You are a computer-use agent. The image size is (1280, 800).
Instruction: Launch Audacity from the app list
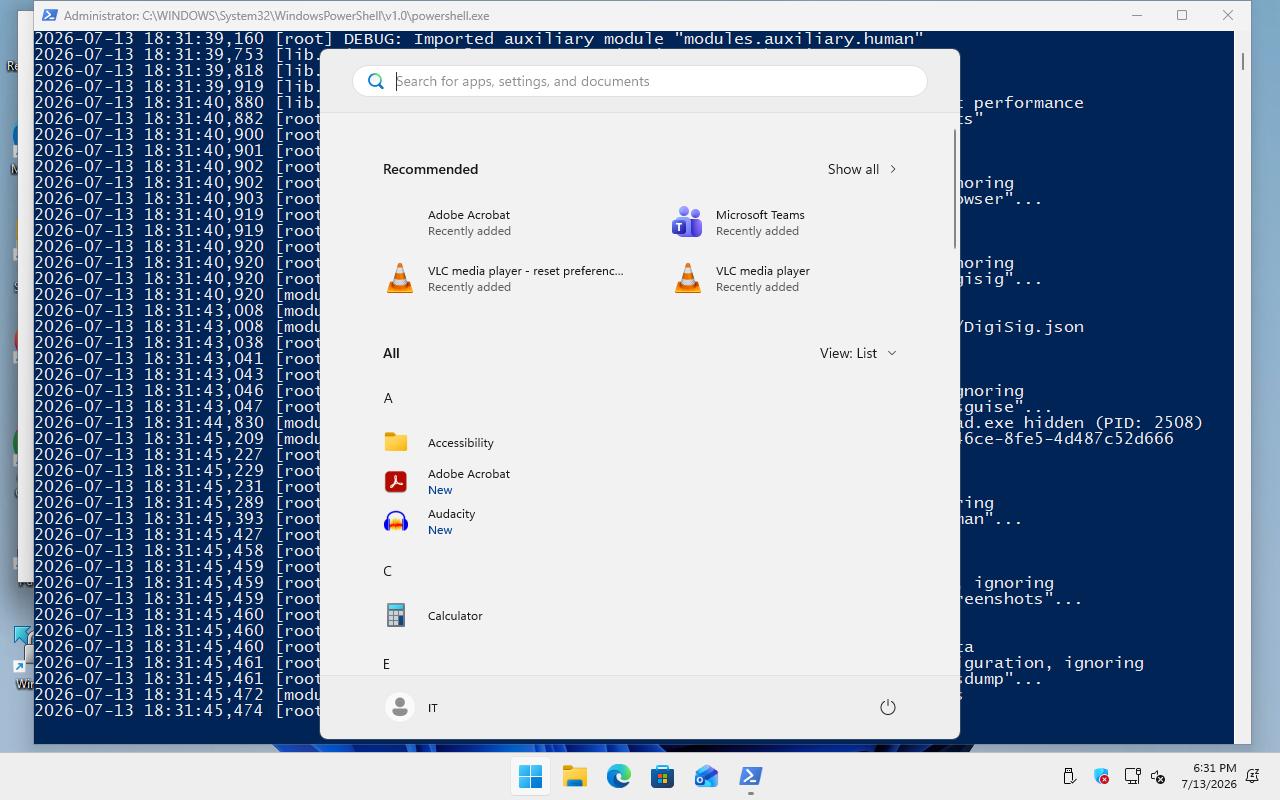click(x=640, y=521)
